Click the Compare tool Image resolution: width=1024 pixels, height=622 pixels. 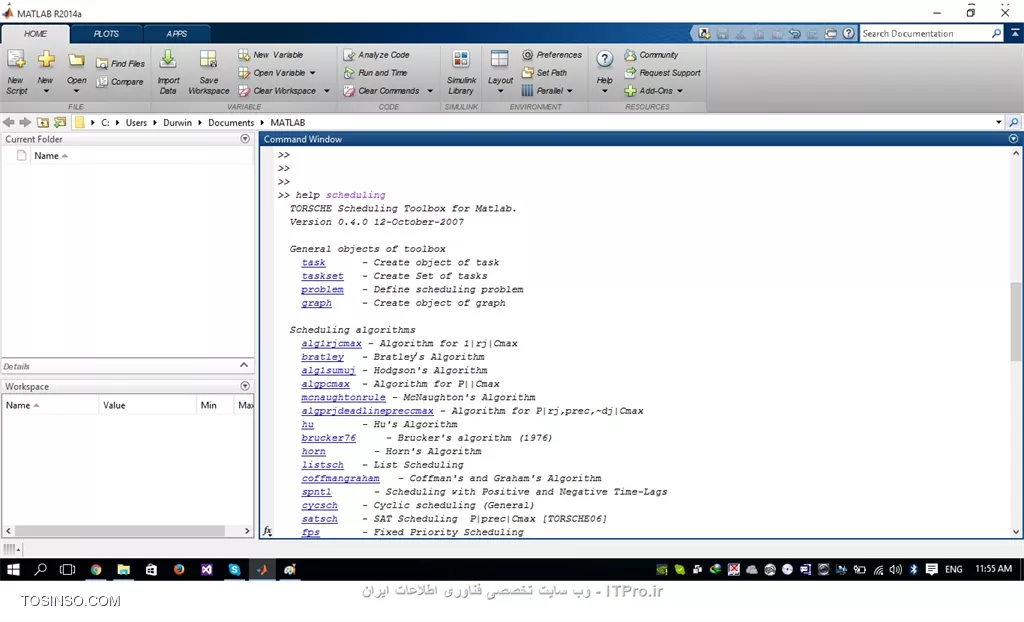click(120, 82)
